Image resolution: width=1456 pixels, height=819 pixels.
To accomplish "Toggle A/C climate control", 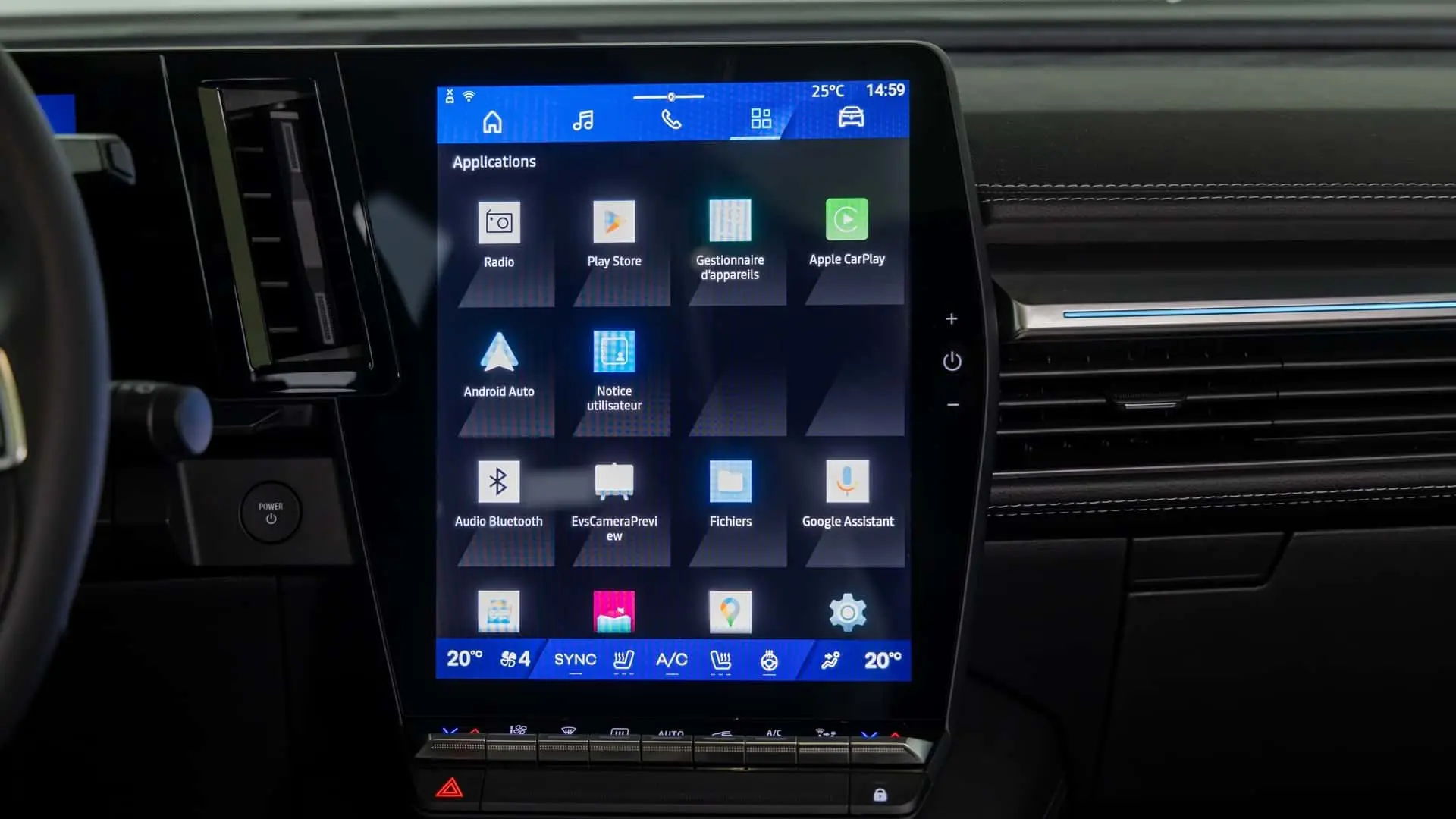I will tap(670, 659).
